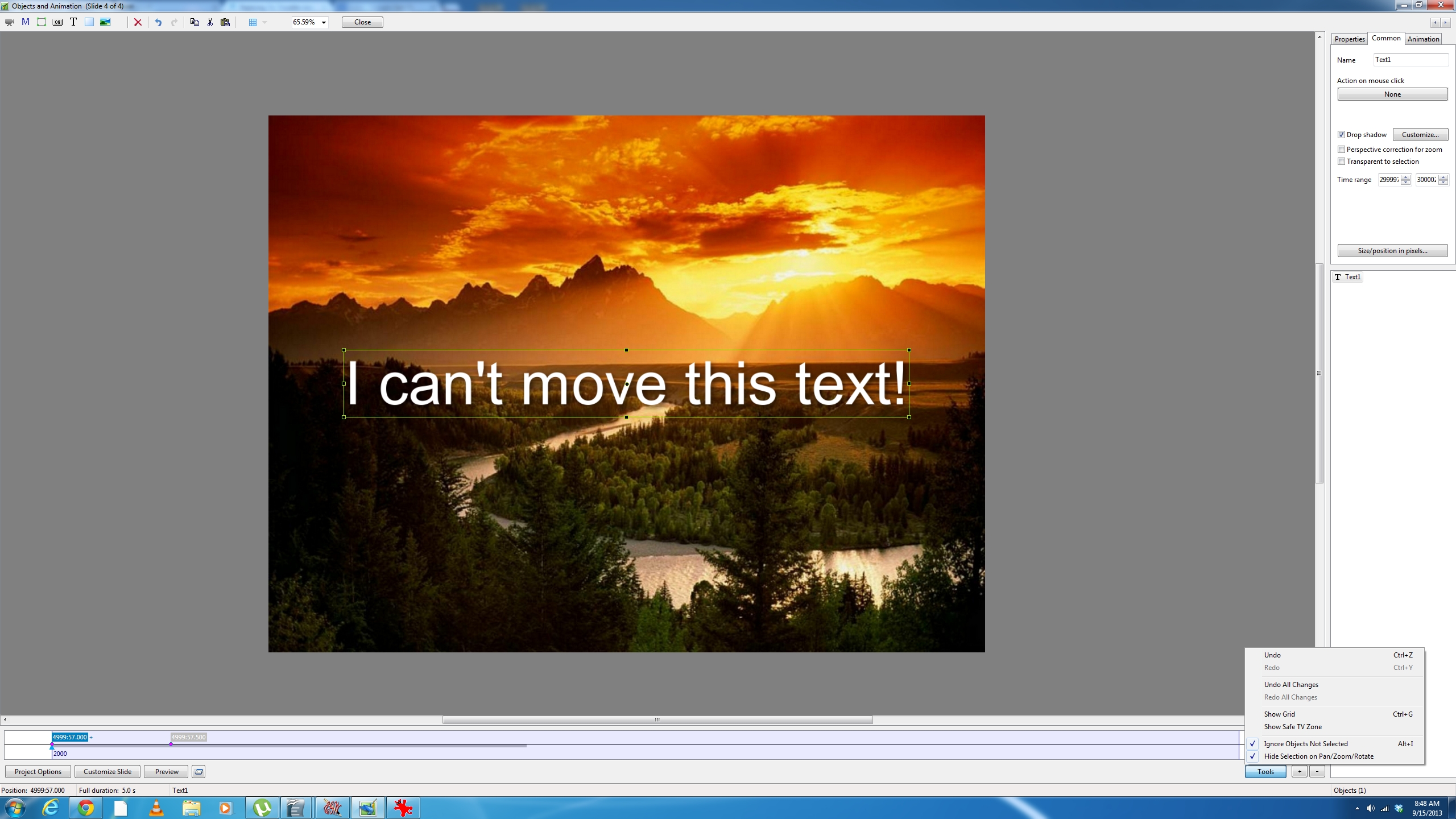Screen dimensions: 1456x819
Task: Open Action on mouse click dropdown 'None'
Action: coord(1392,94)
